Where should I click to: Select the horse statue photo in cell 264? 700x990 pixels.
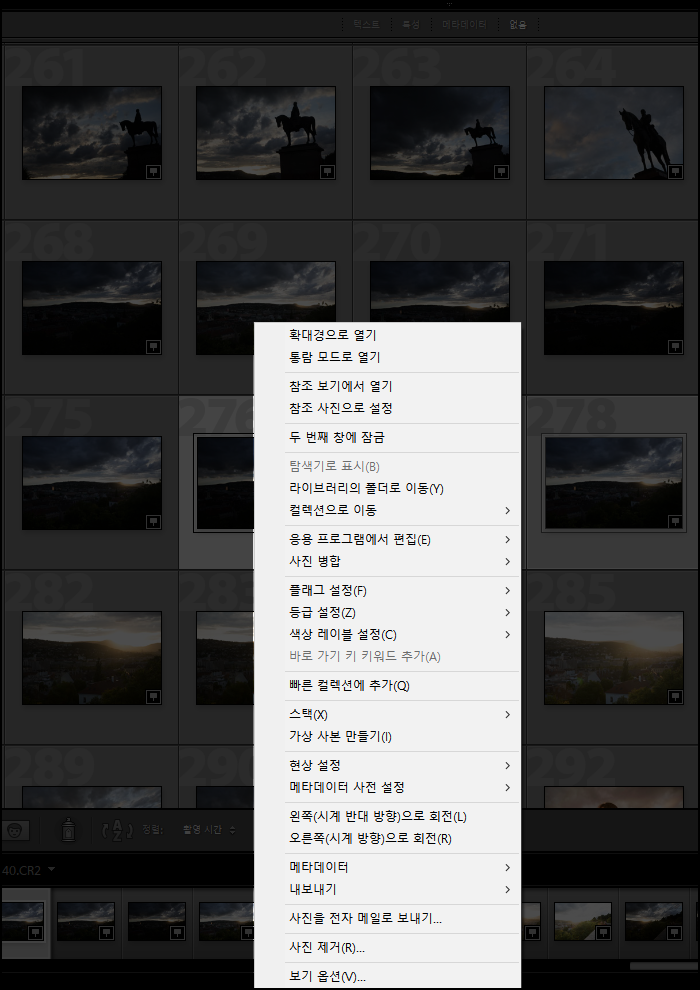click(x=614, y=133)
